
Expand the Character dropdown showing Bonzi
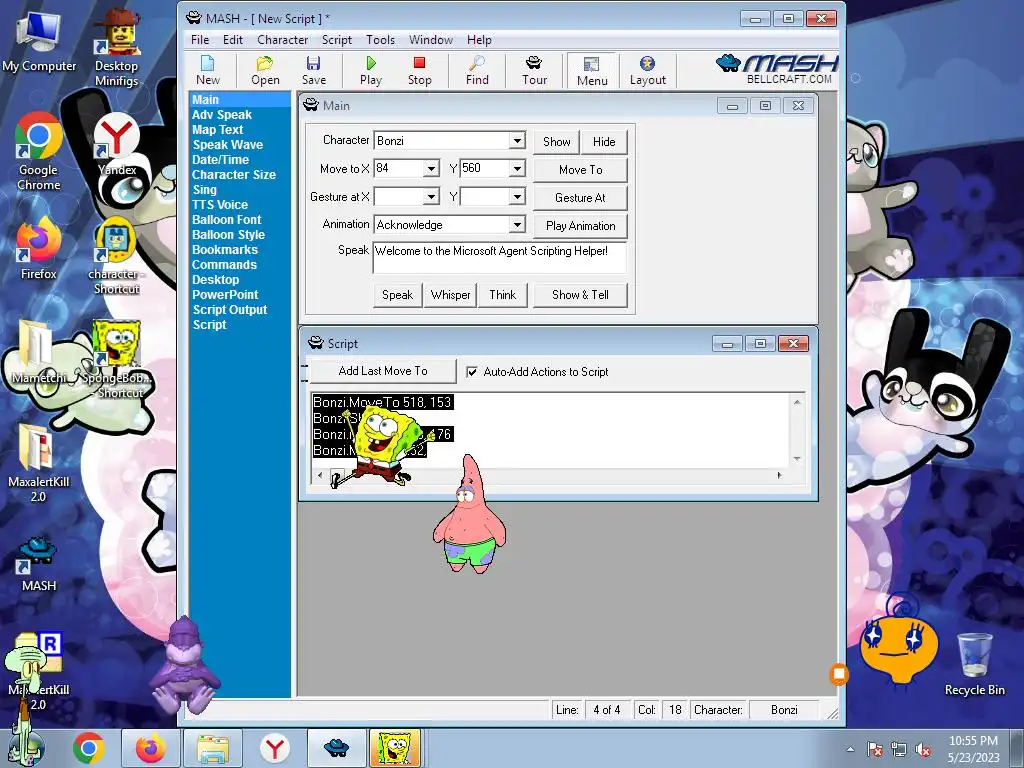(517, 140)
